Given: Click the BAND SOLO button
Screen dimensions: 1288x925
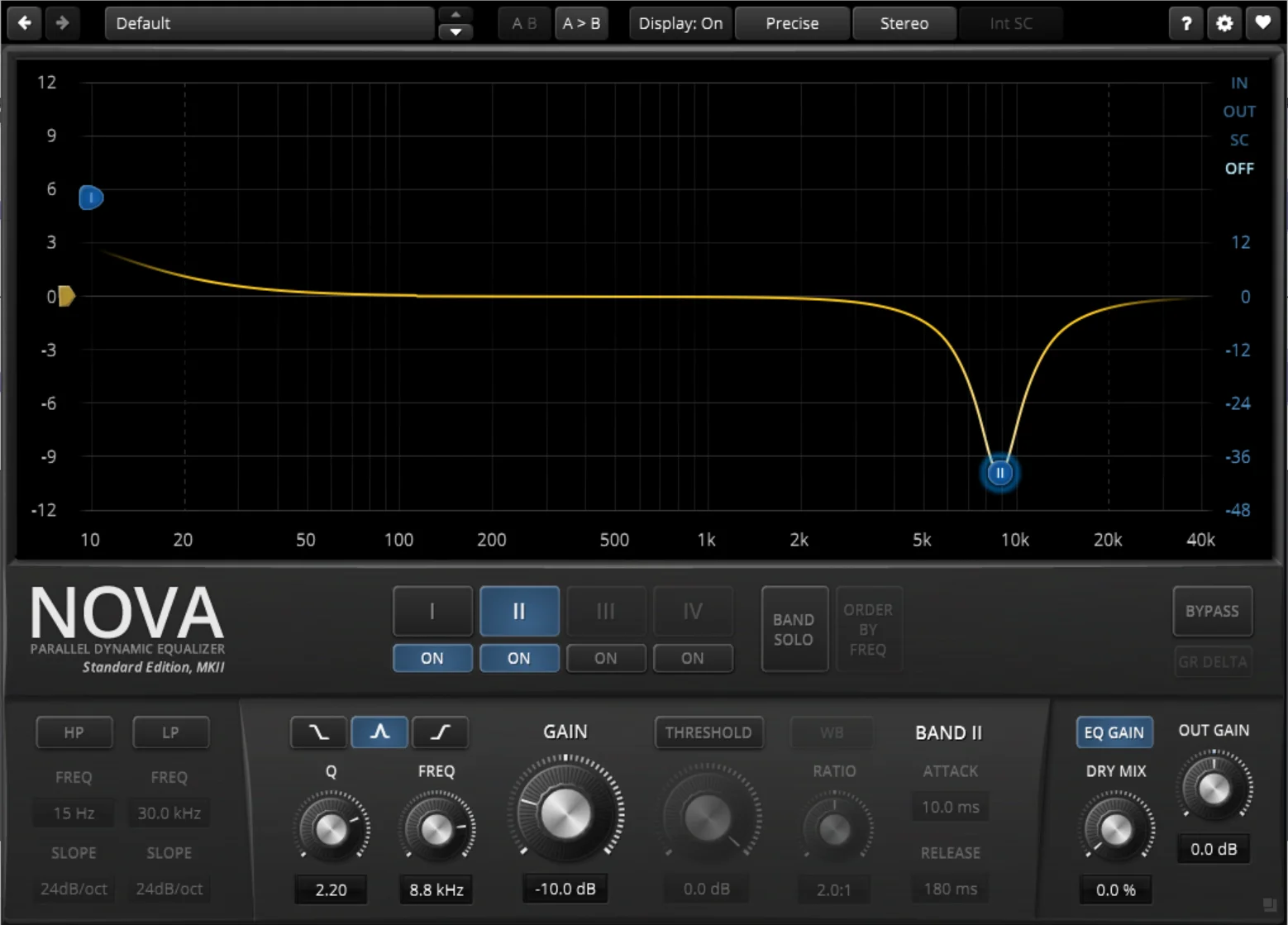Looking at the screenshot, I should pyautogui.click(x=794, y=629).
